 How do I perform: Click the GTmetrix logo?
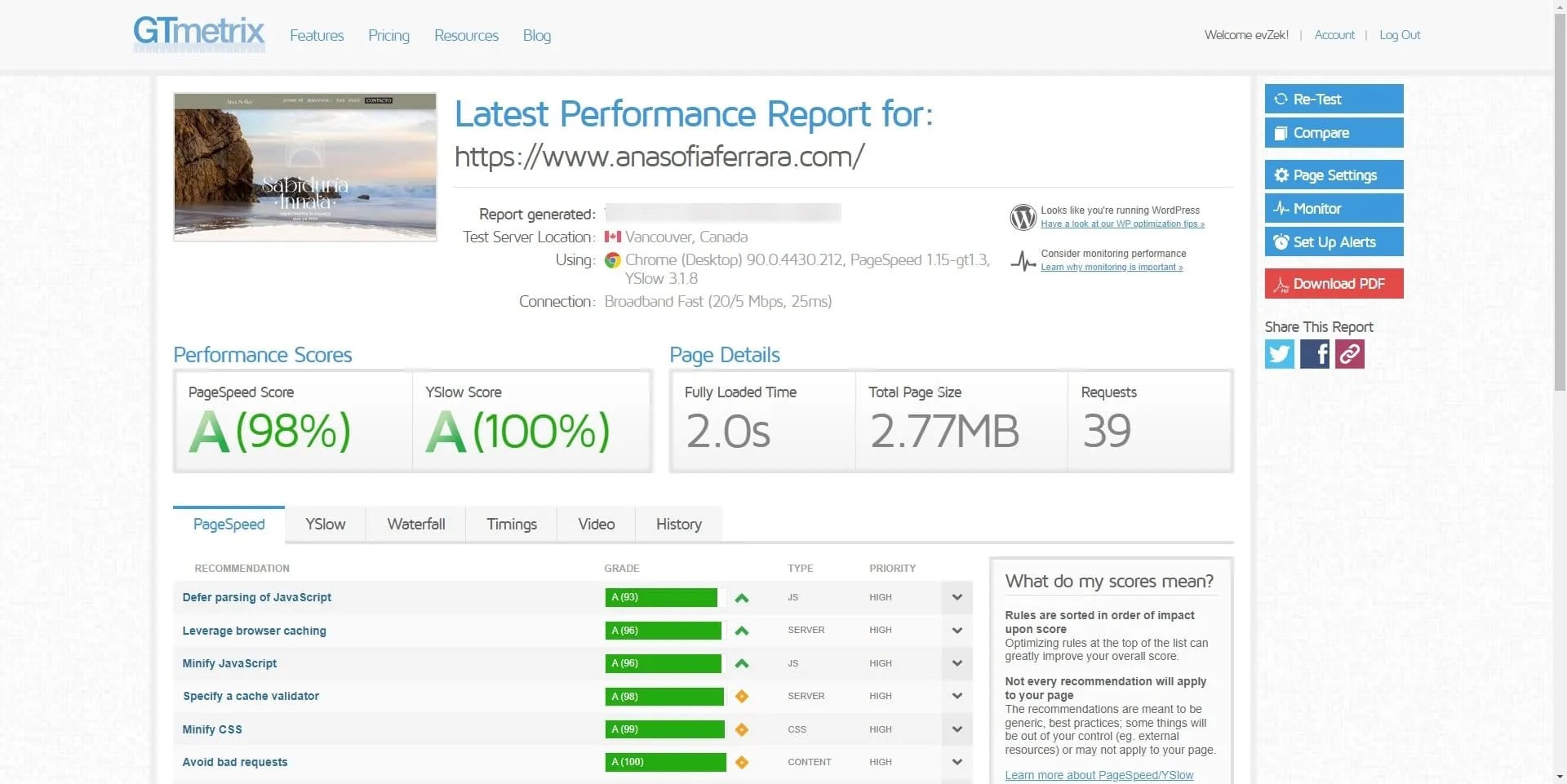(x=198, y=33)
